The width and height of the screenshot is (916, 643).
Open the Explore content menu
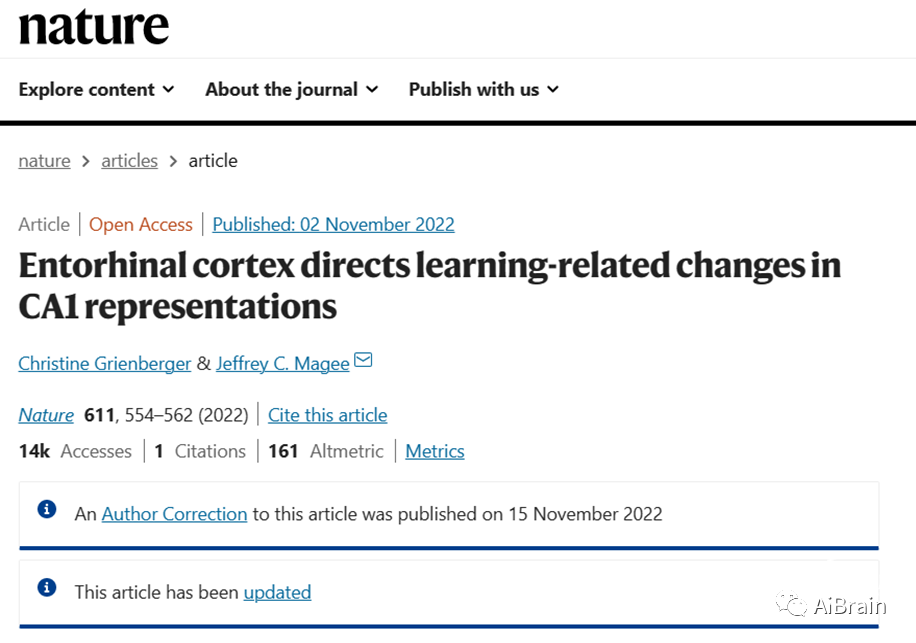(x=96, y=89)
